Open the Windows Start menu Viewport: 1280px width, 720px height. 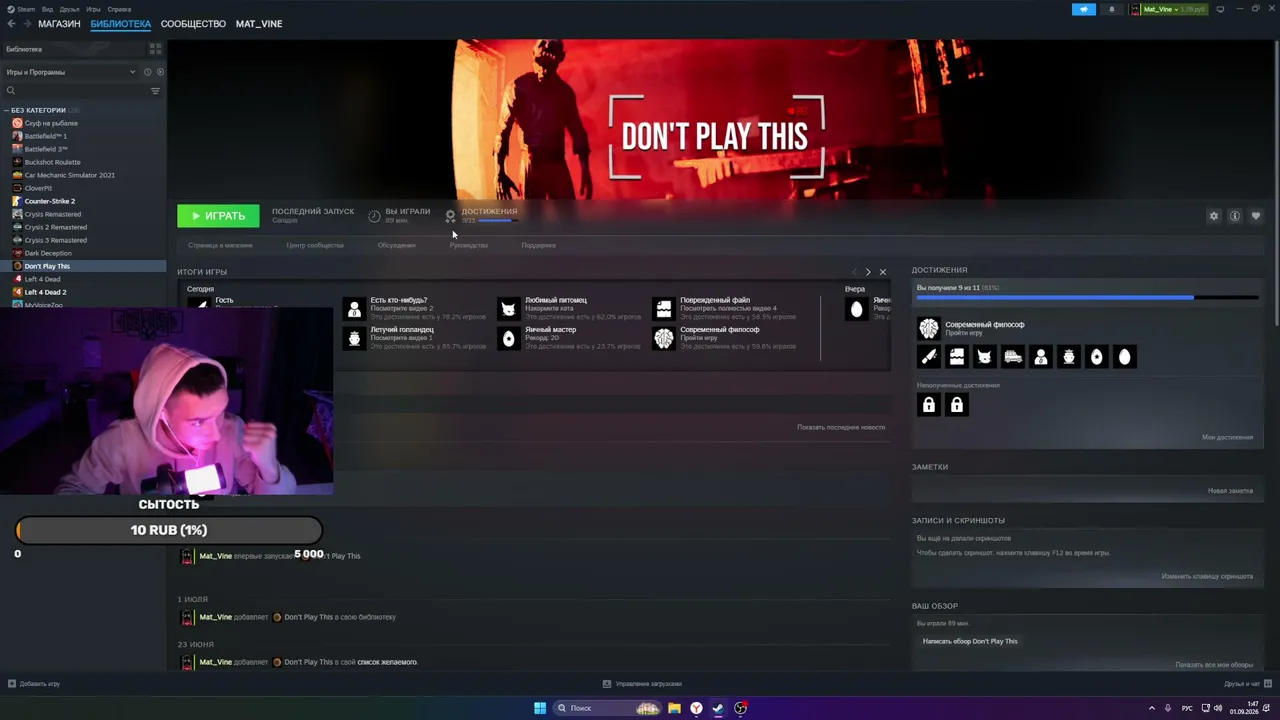tap(540, 708)
